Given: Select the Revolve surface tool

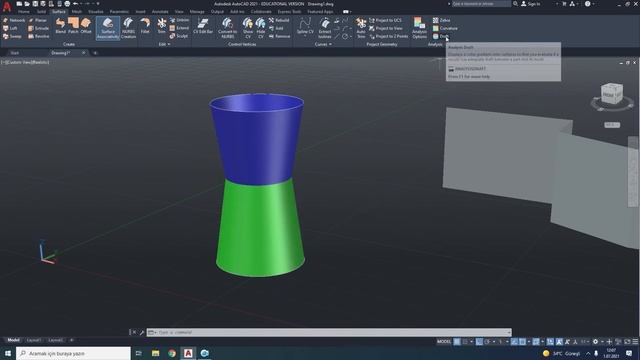Looking at the screenshot, I should (38, 36).
